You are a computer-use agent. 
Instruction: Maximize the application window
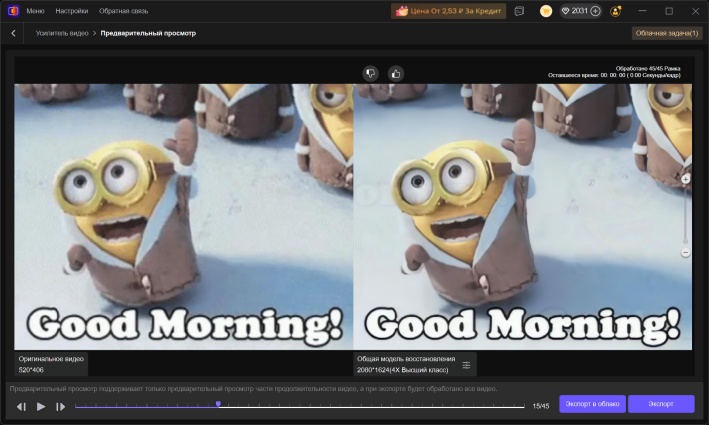click(669, 11)
